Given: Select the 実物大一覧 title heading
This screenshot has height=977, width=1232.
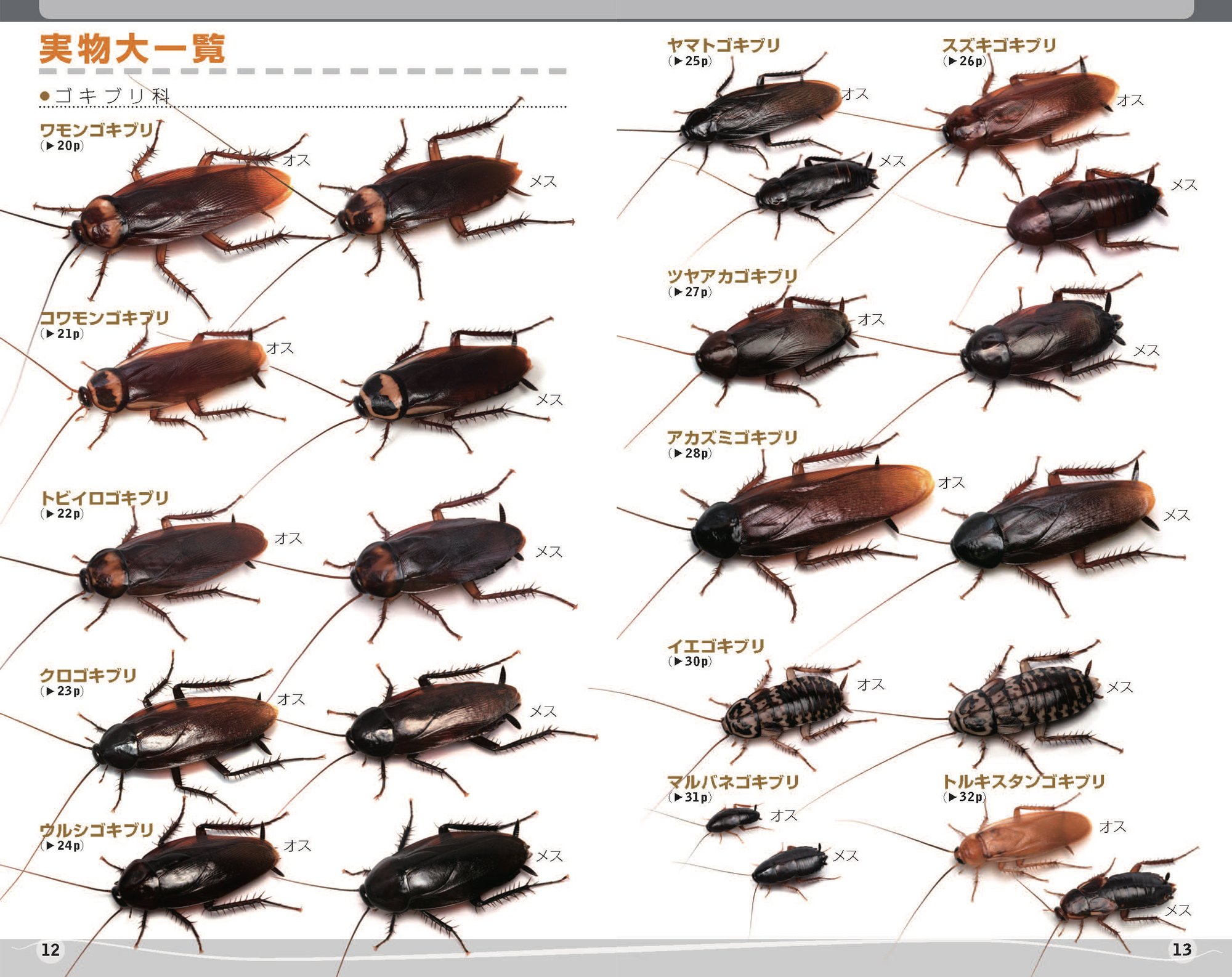Looking at the screenshot, I should coord(132,49).
